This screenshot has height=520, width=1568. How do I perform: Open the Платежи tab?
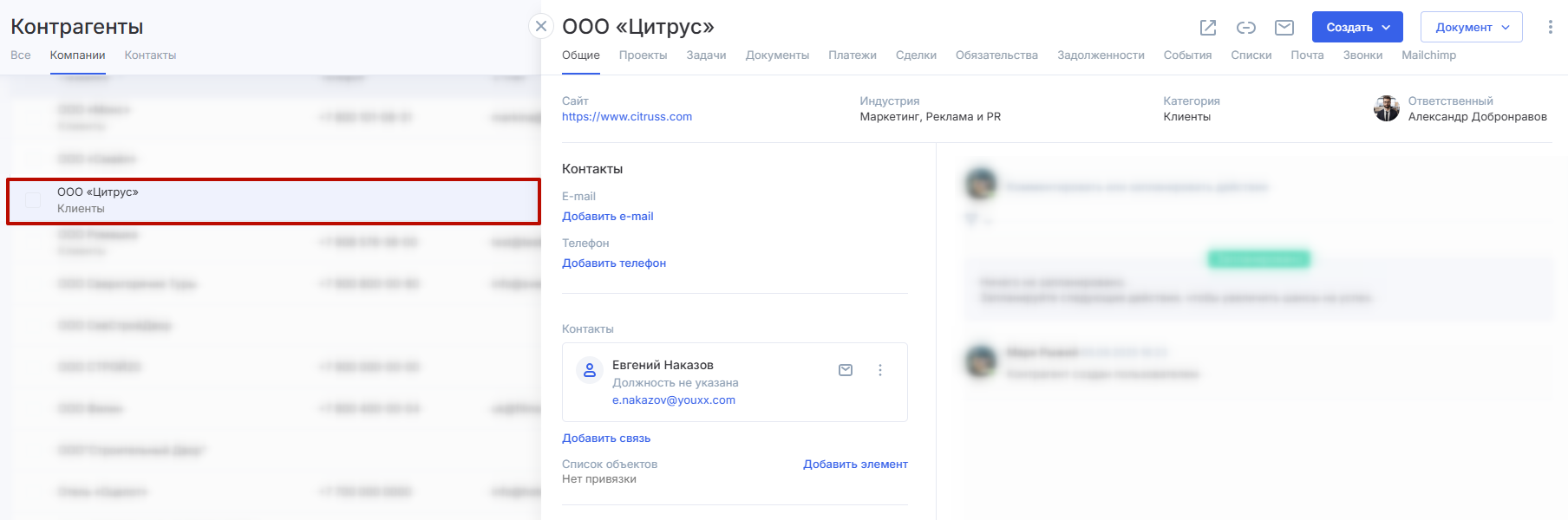click(x=852, y=55)
